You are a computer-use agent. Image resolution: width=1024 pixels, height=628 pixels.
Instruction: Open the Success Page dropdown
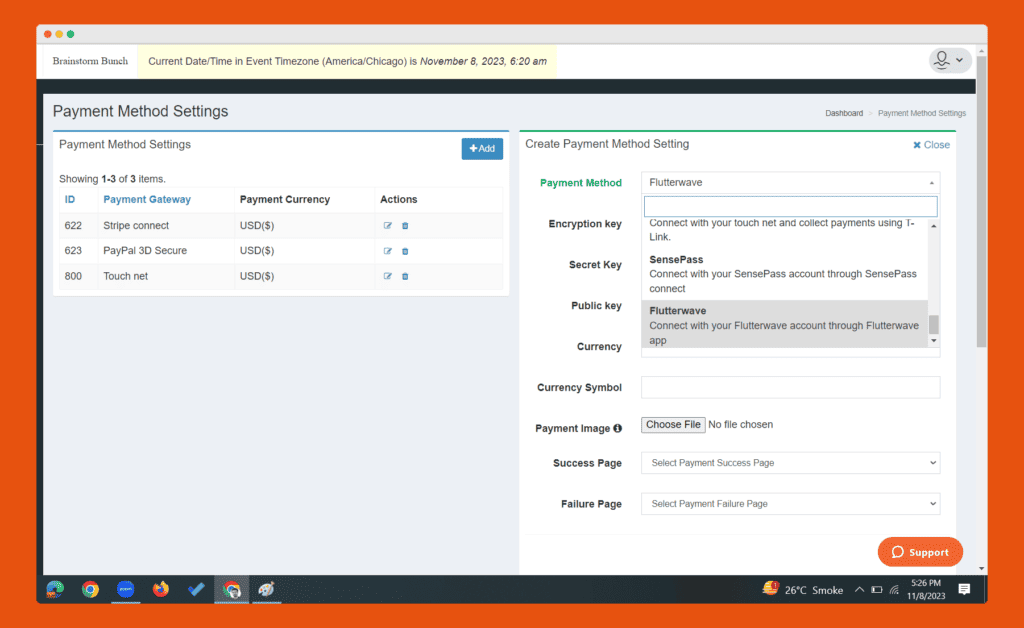tap(790, 463)
